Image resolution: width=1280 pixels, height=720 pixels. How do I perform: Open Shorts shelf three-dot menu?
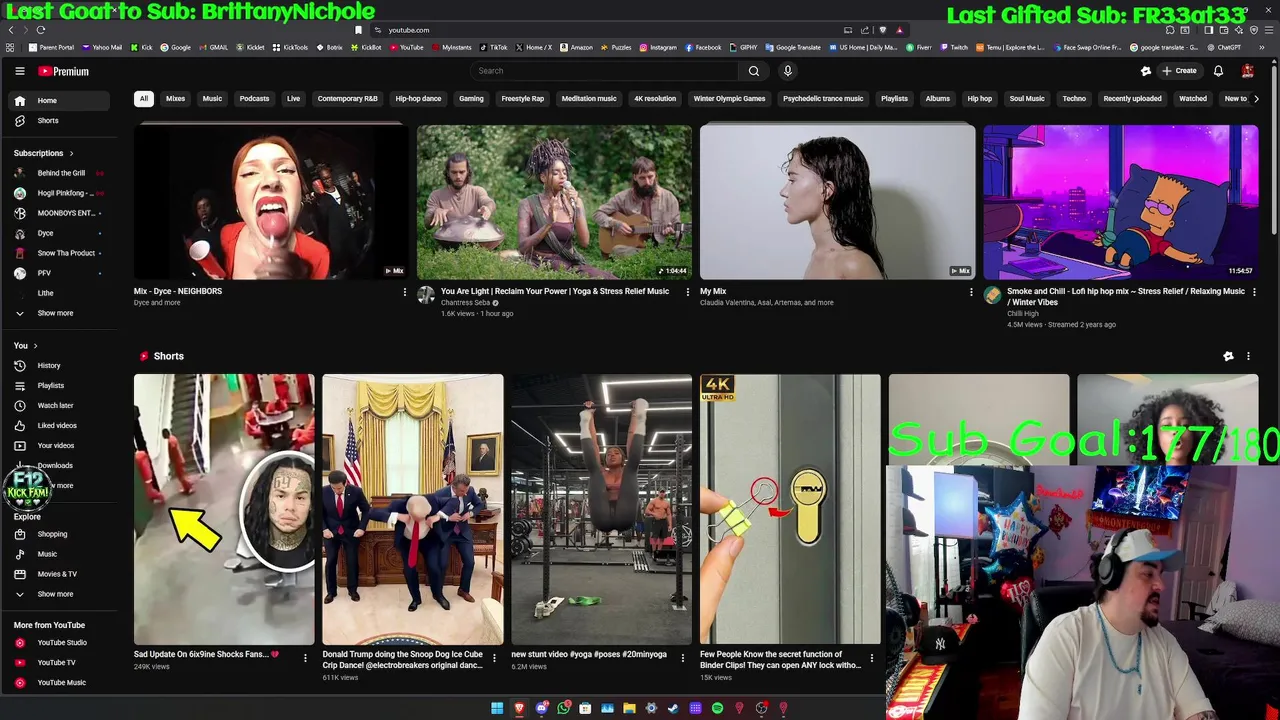[1248, 356]
